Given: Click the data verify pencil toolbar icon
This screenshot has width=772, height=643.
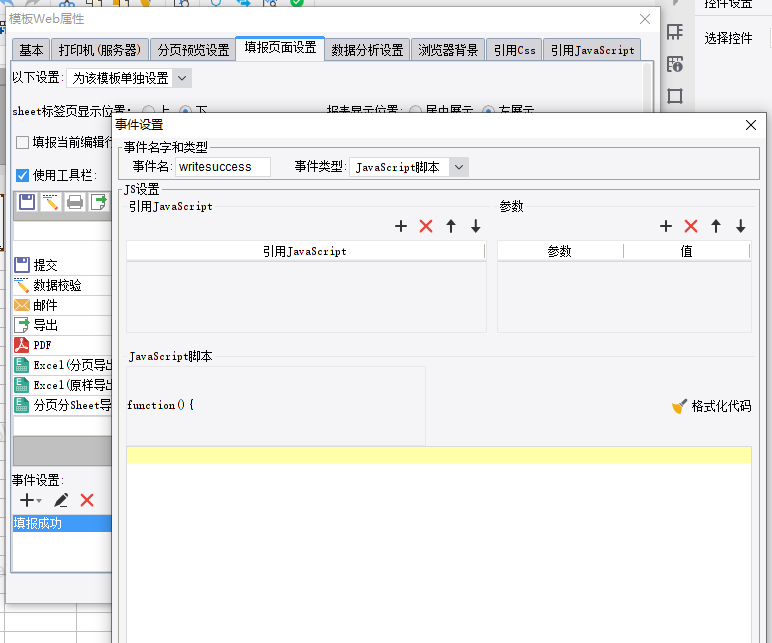Looking at the screenshot, I should (x=51, y=202).
